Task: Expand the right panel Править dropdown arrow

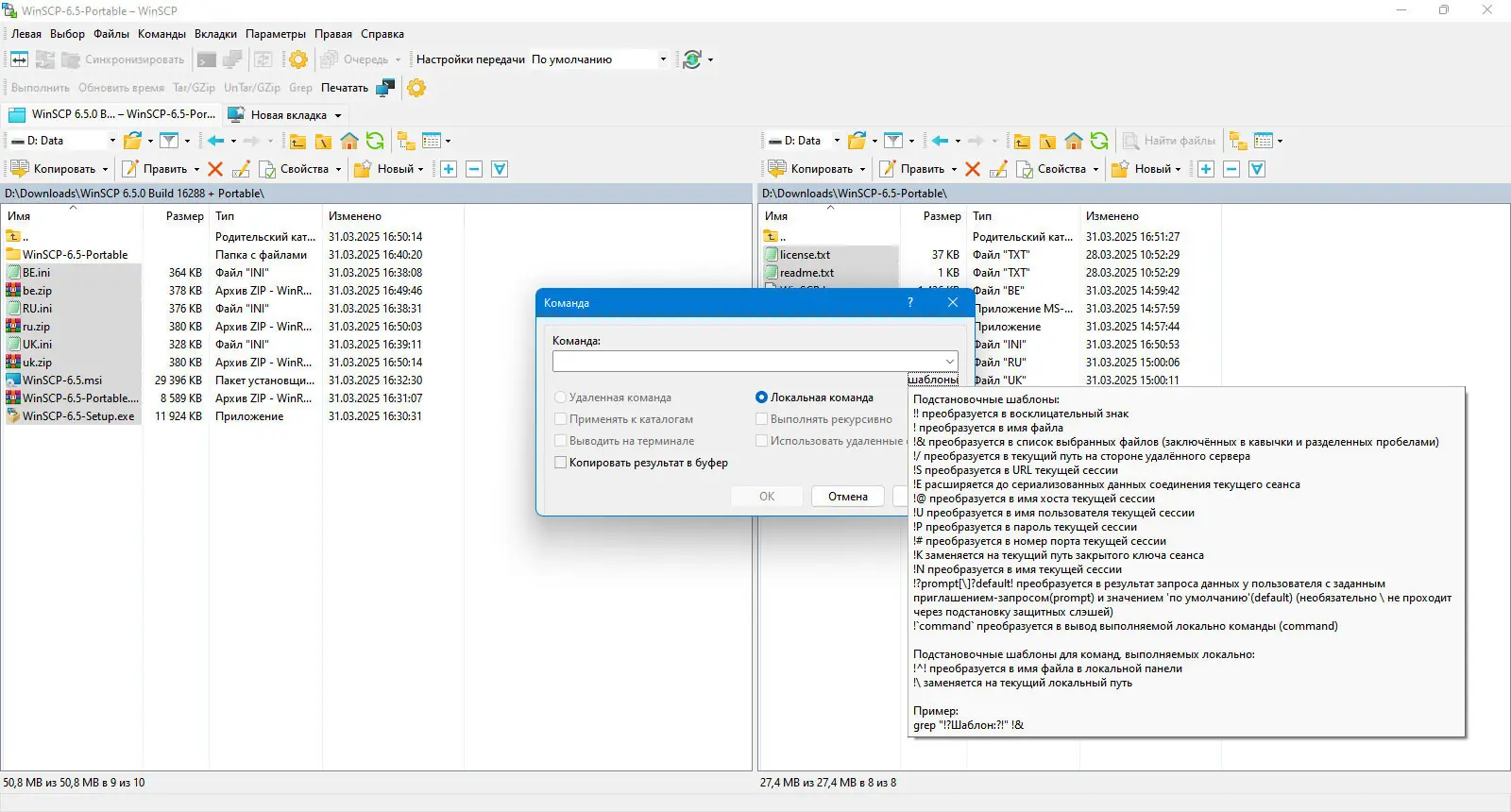Action: (954, 169)
